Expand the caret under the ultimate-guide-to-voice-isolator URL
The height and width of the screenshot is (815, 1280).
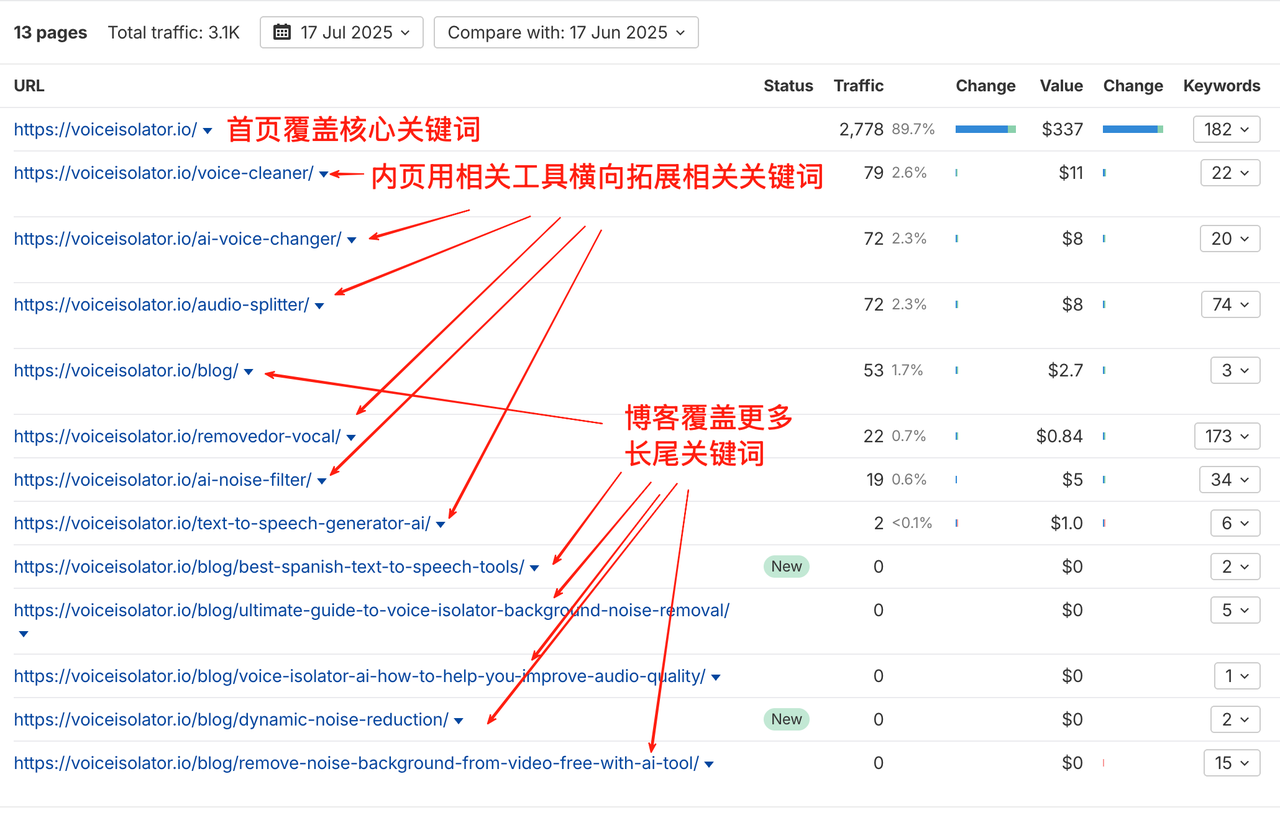point(23,634)
